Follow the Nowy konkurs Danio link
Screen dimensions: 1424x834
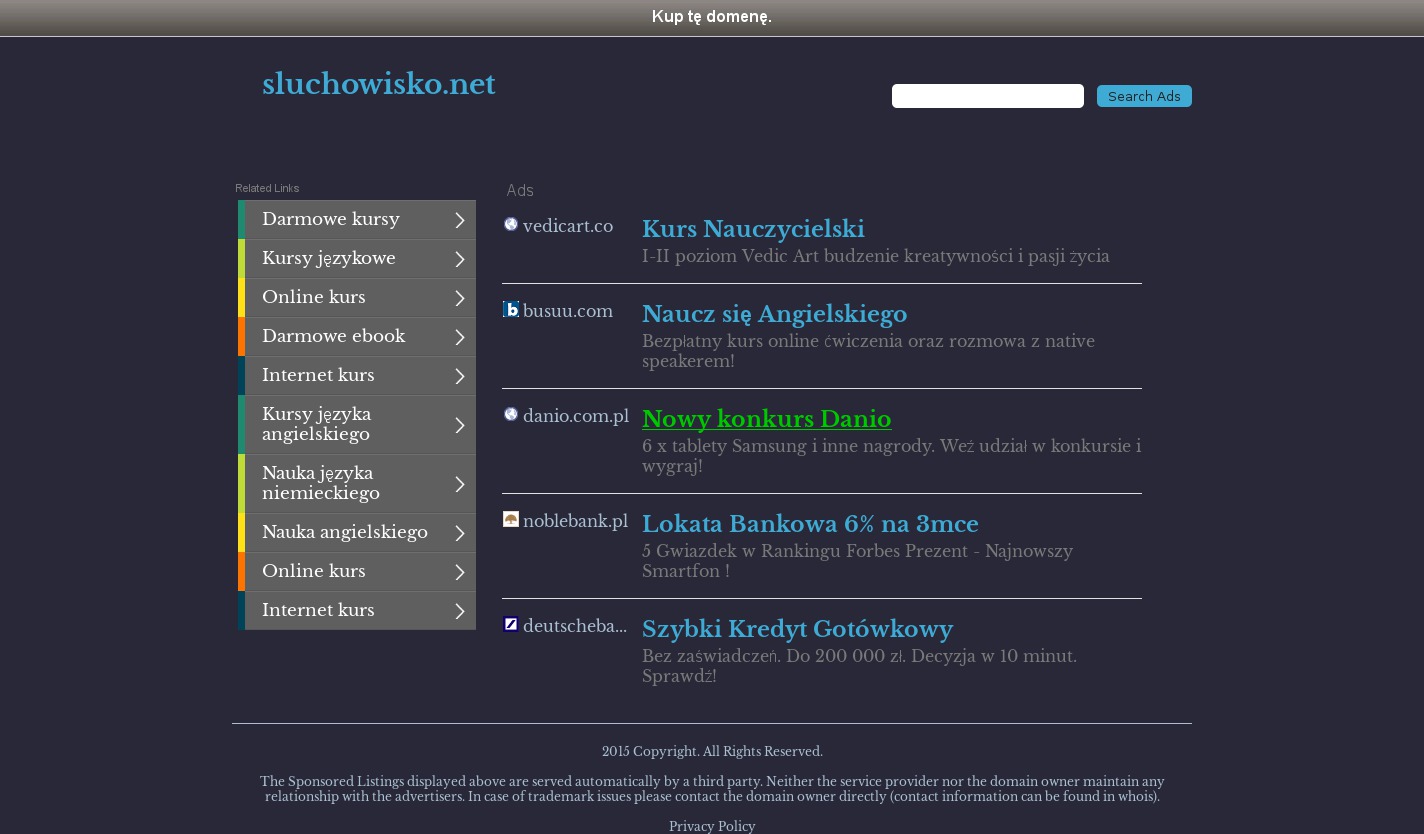click(x=766, y=420)
